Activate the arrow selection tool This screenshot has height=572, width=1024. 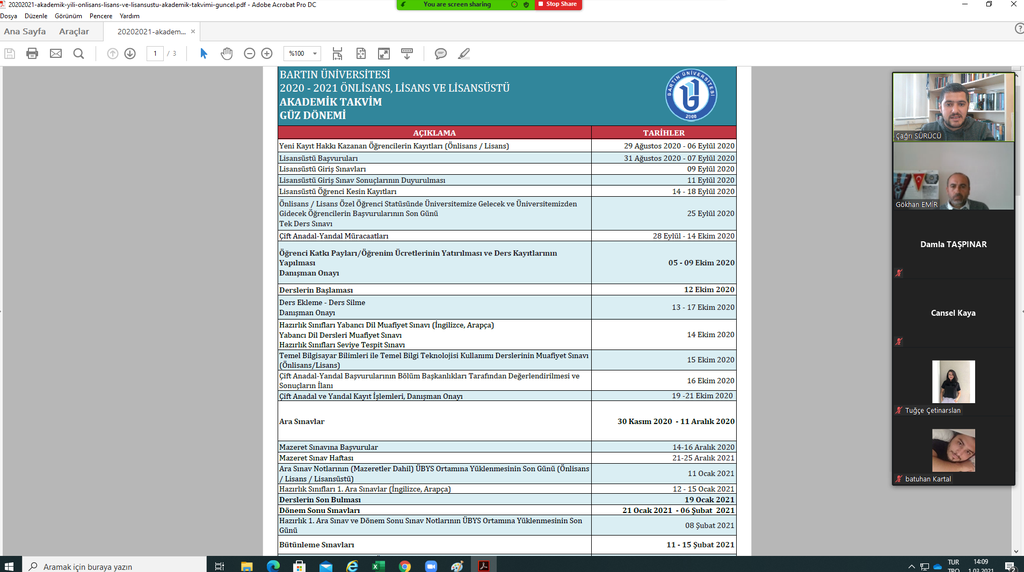point(204,53)
